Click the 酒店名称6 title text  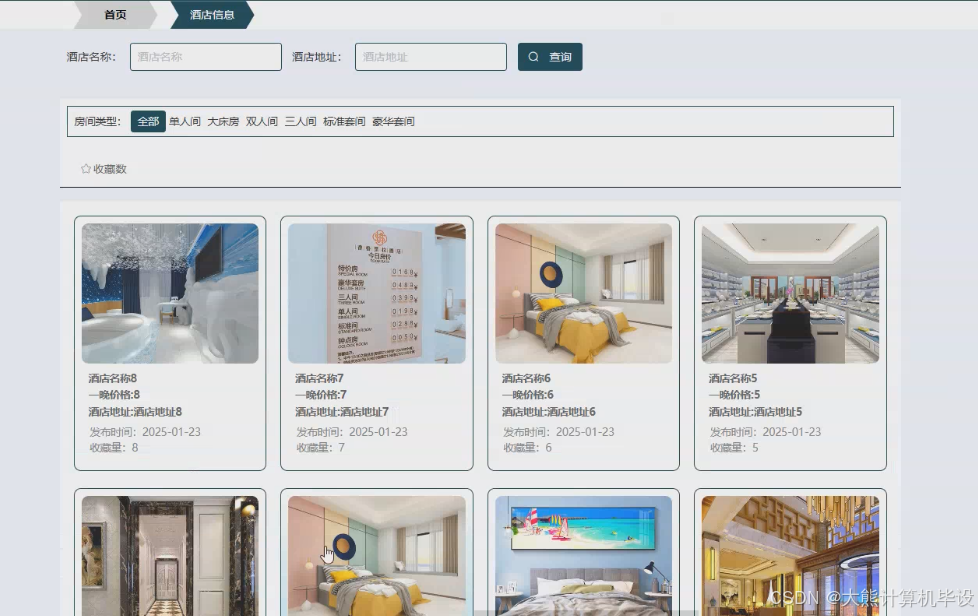coord(526,378)
